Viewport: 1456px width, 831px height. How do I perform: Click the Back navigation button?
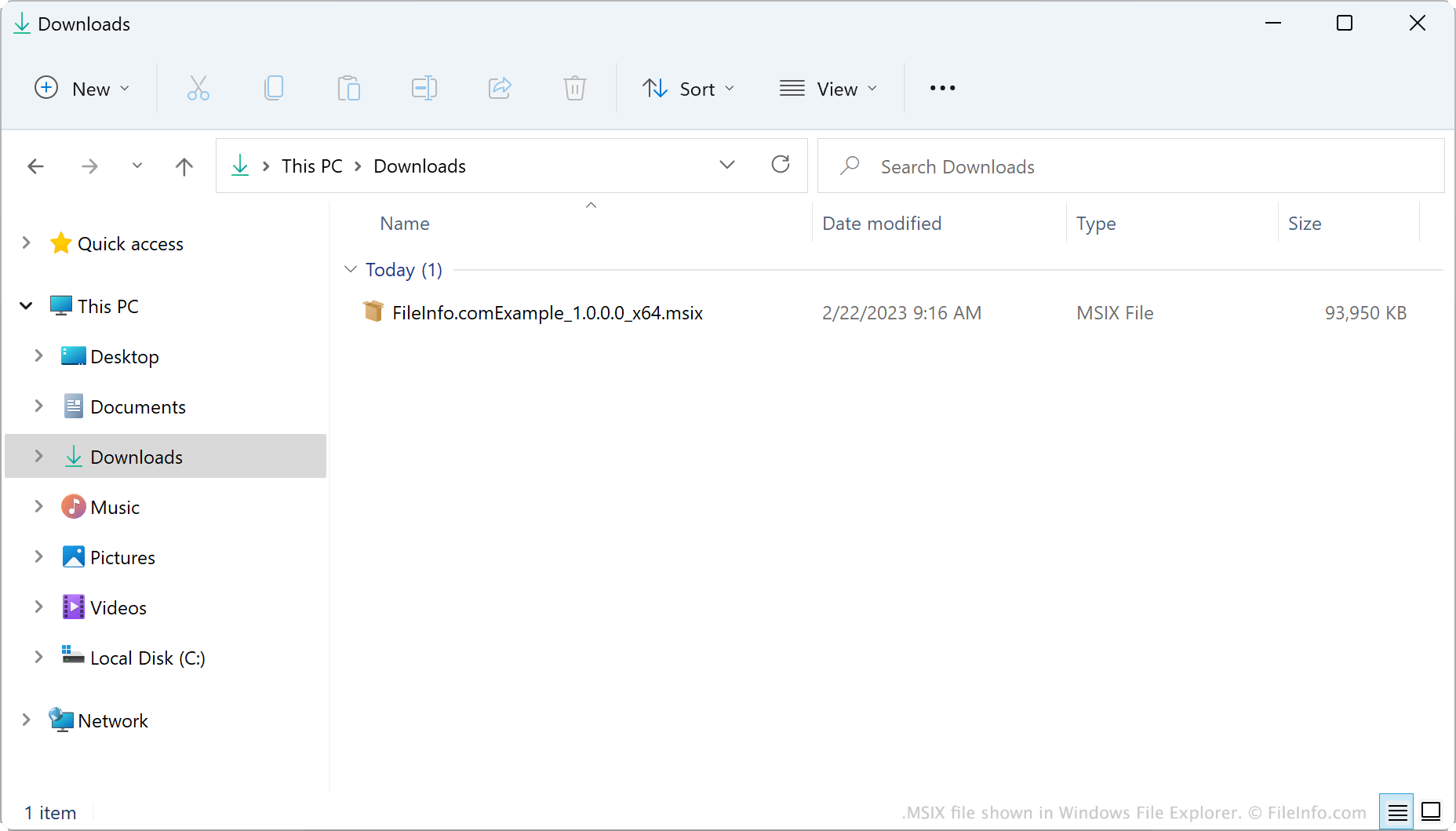coord(36,166)
